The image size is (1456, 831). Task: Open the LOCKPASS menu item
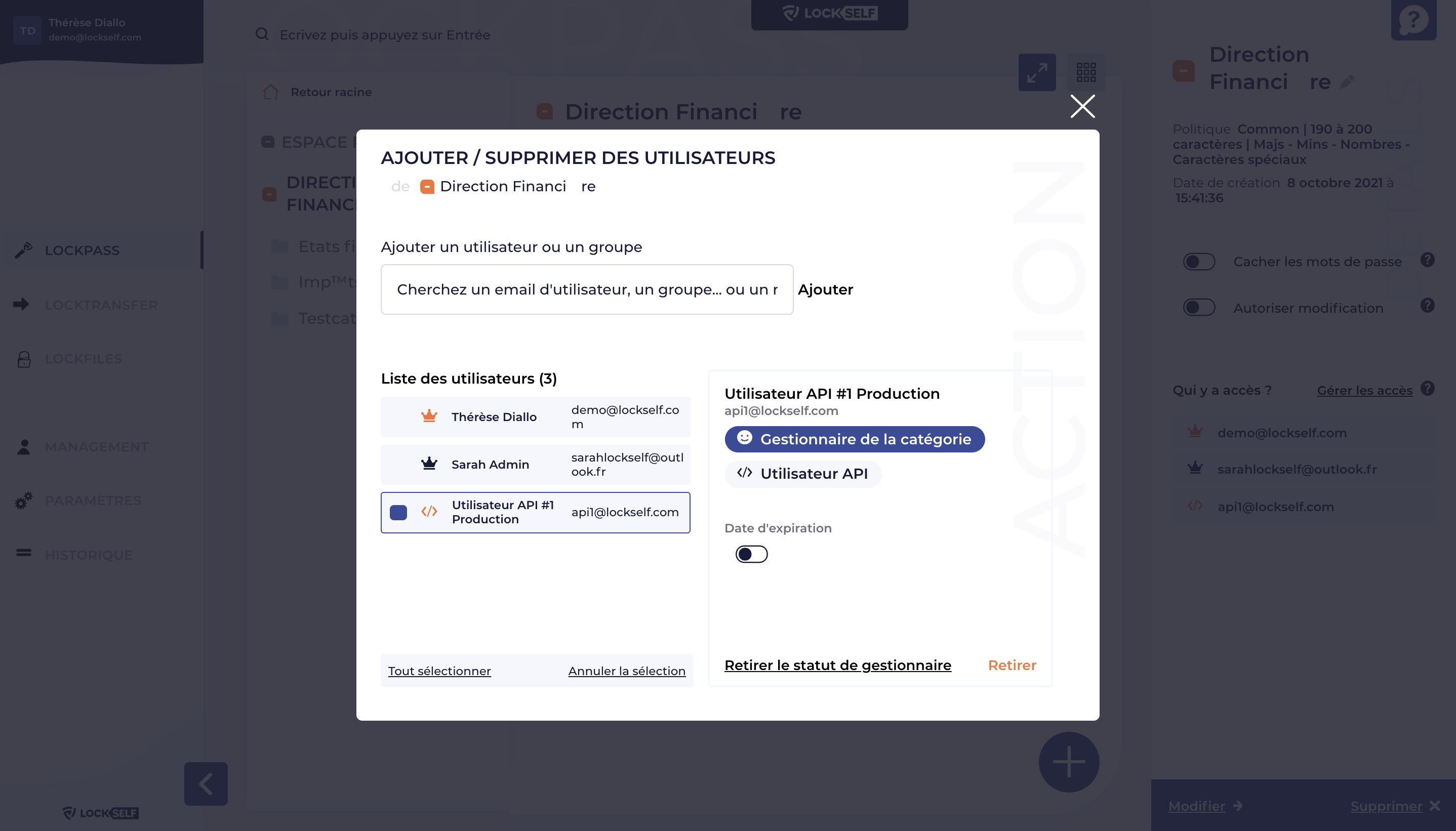(x=82, y=250)
